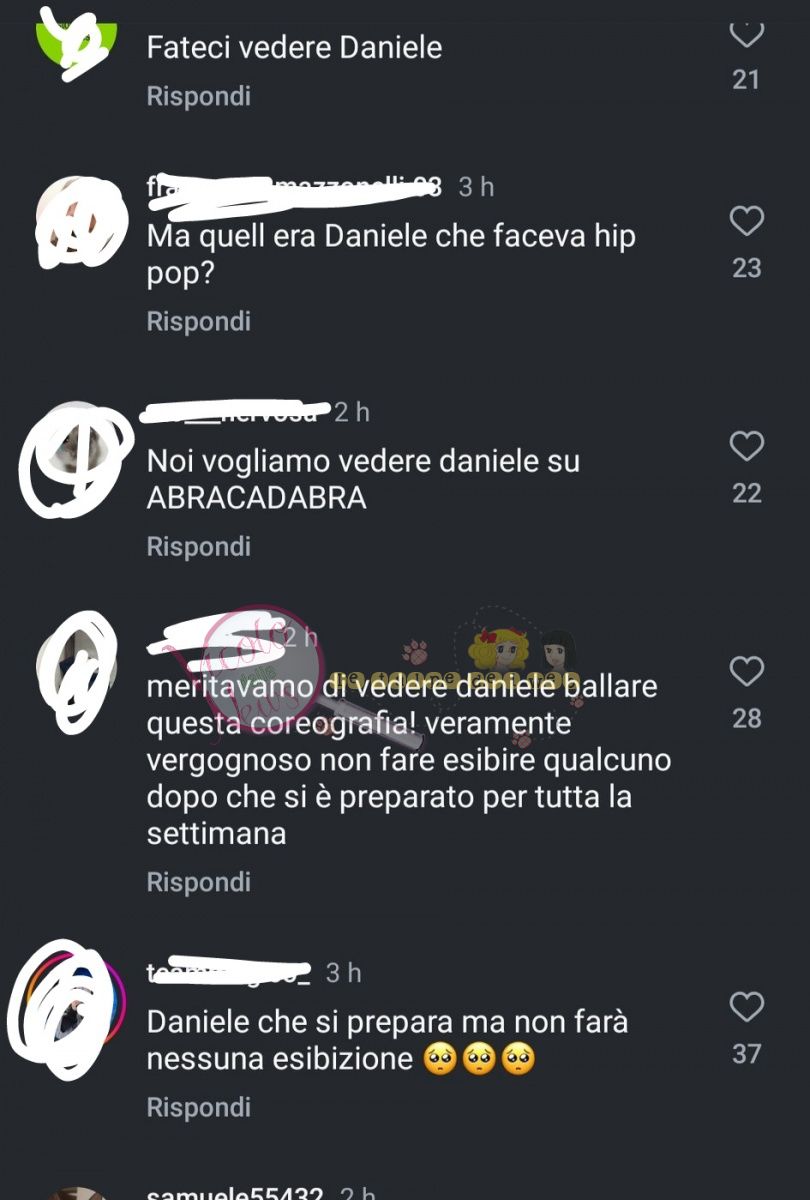Select the like count 37
This screenshot has height=1200, width=810.
746,1053
